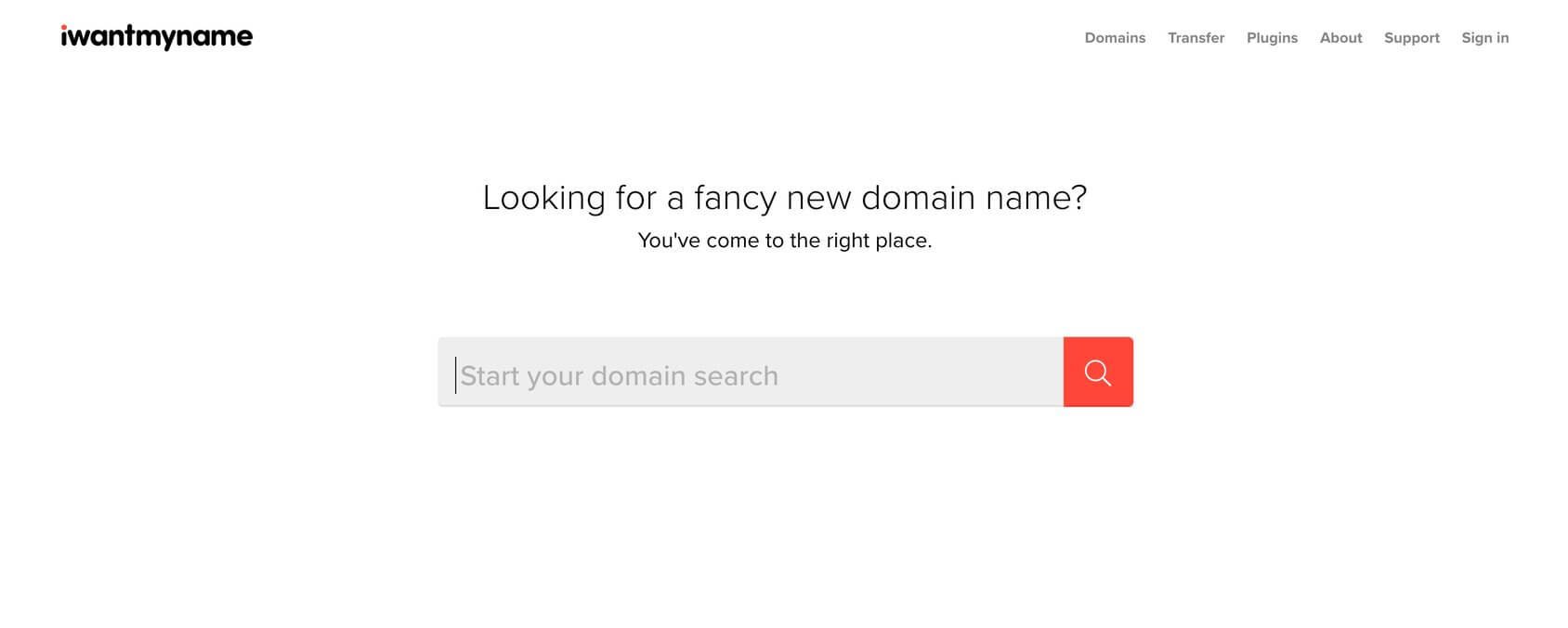Click Support in the top-right navigation
1568x628 pixels.
(1411, 38)
